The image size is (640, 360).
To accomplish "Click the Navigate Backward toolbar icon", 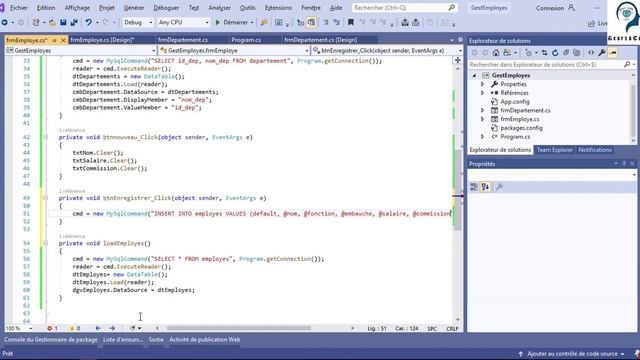I will [5, 22].
